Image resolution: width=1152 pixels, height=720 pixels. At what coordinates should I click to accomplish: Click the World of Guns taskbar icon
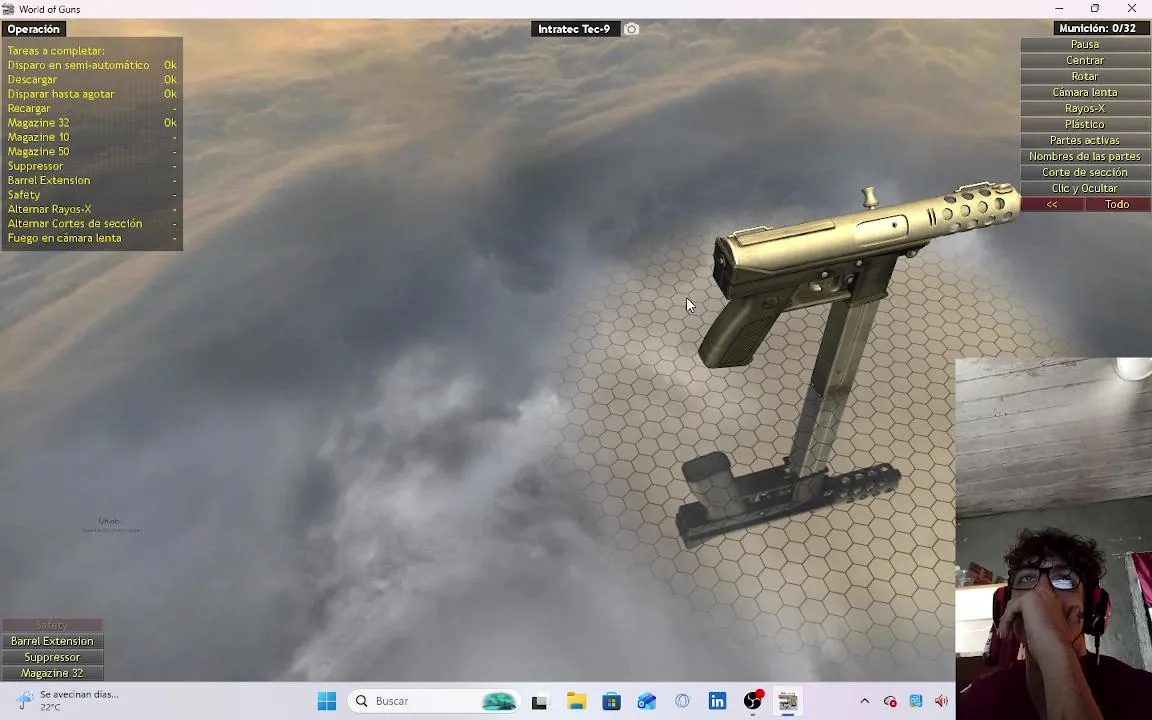(788, 701)
